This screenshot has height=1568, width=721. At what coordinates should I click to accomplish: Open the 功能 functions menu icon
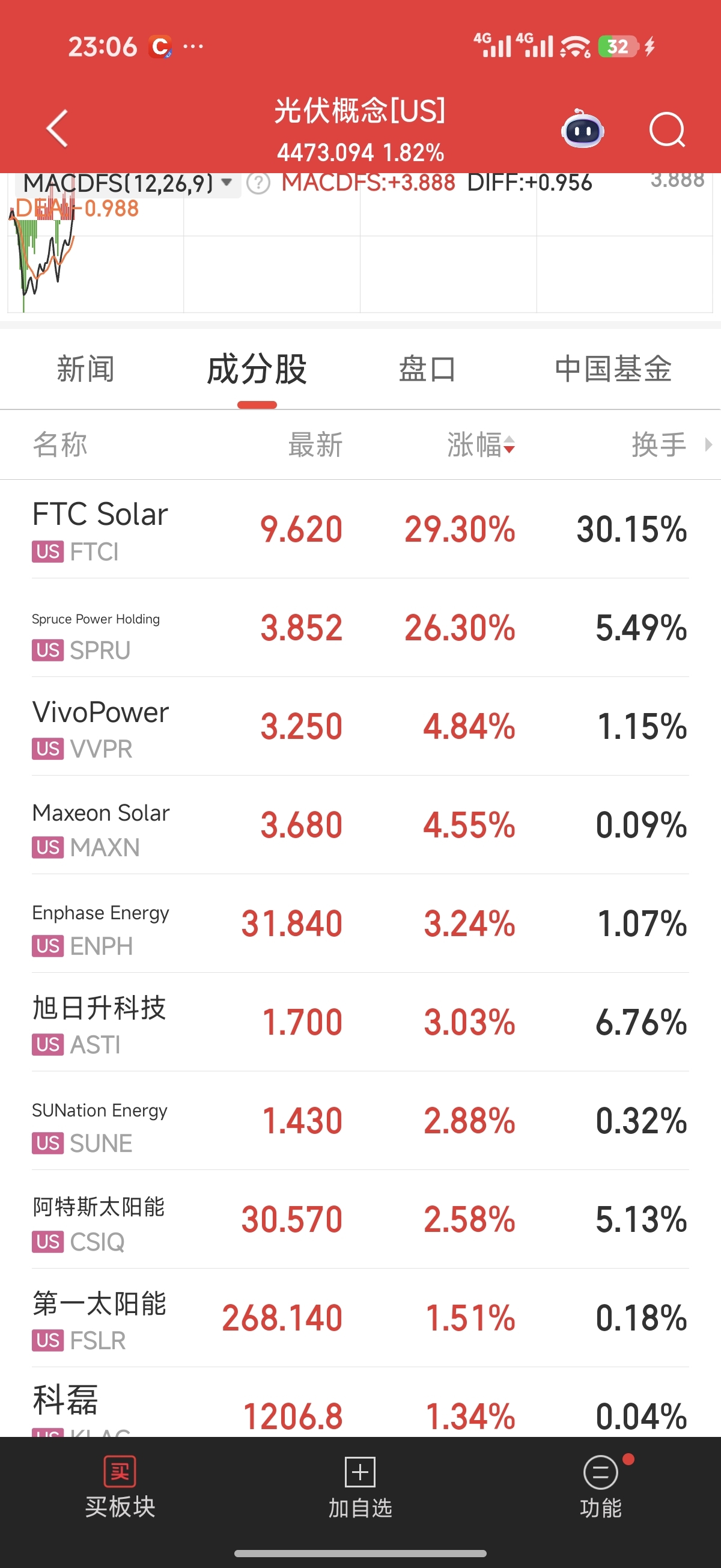[600, 1472]
